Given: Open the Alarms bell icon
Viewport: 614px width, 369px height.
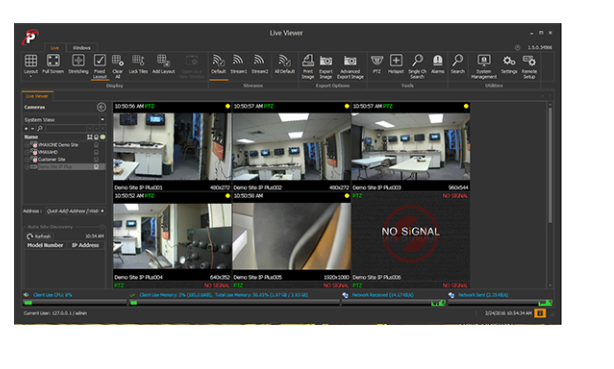Looking at the screenshot, I should click(437, 64).
